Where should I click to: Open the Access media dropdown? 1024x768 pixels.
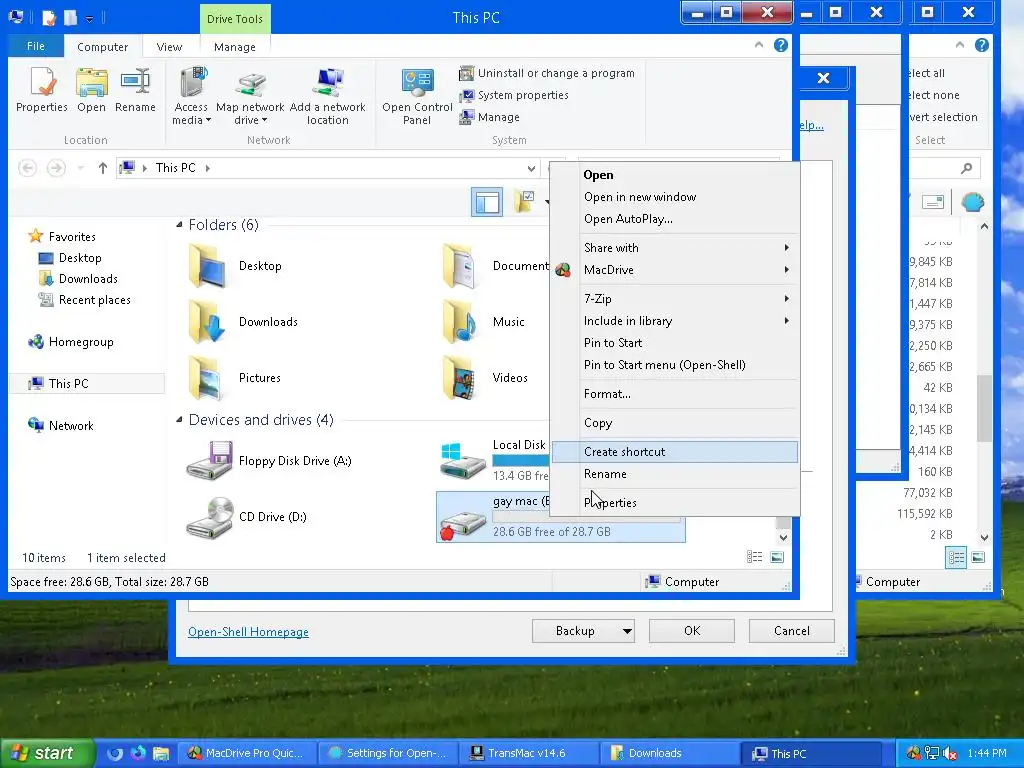(x=191, y=96)
